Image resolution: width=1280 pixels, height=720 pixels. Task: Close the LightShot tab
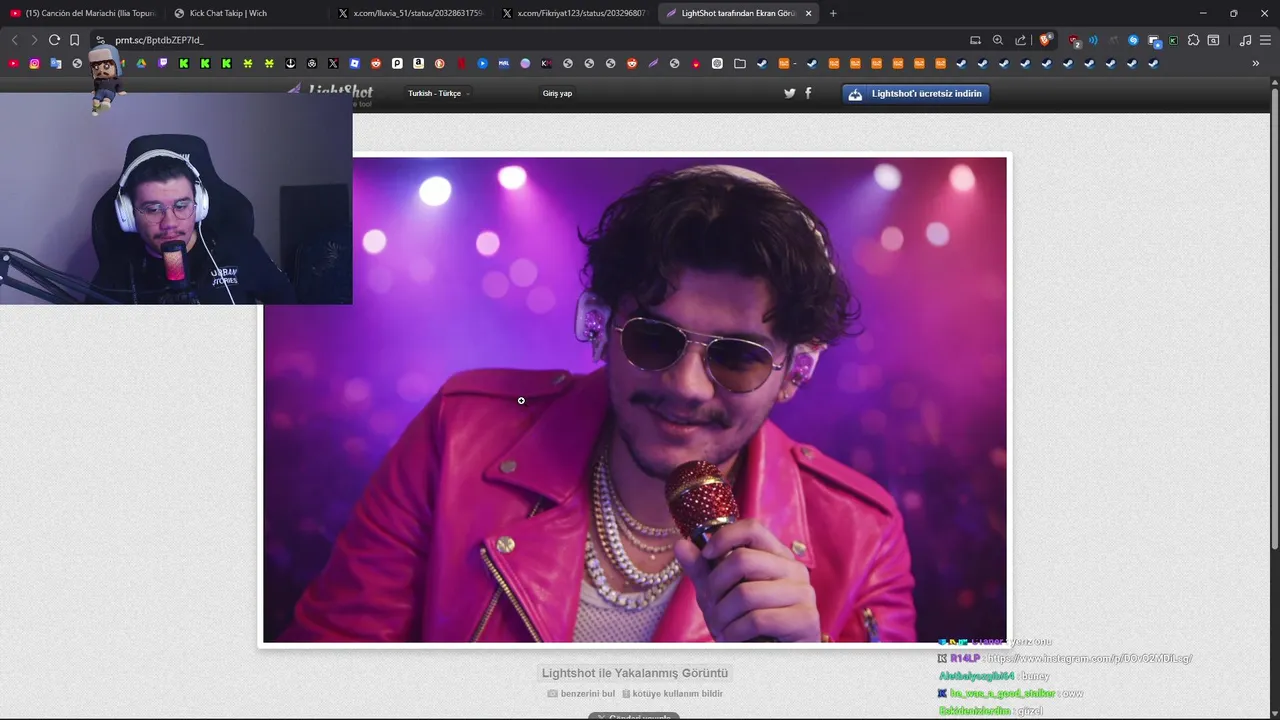pyautogui.click(x=808, y=13)
